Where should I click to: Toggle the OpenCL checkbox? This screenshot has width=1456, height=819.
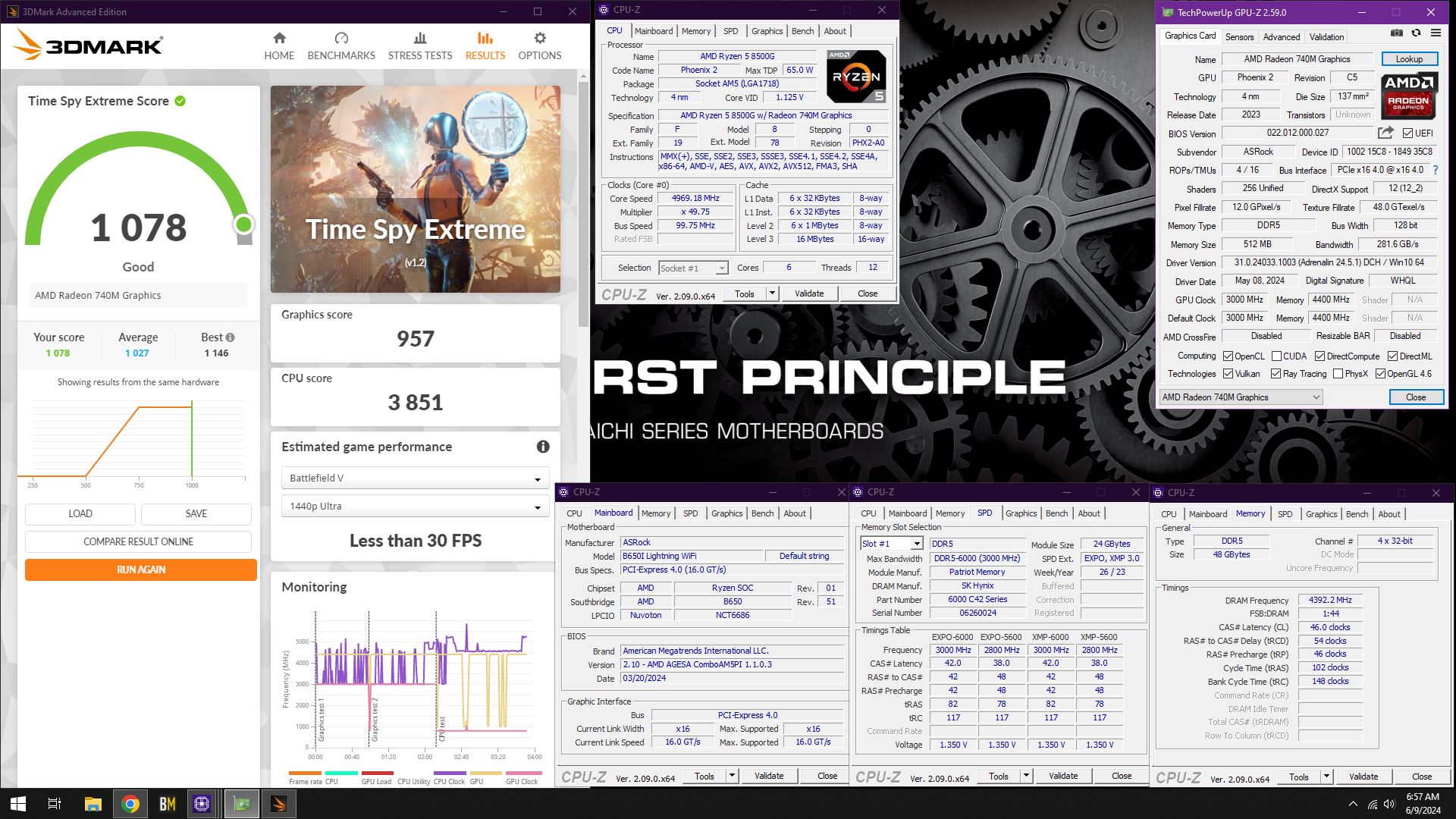1228,356
